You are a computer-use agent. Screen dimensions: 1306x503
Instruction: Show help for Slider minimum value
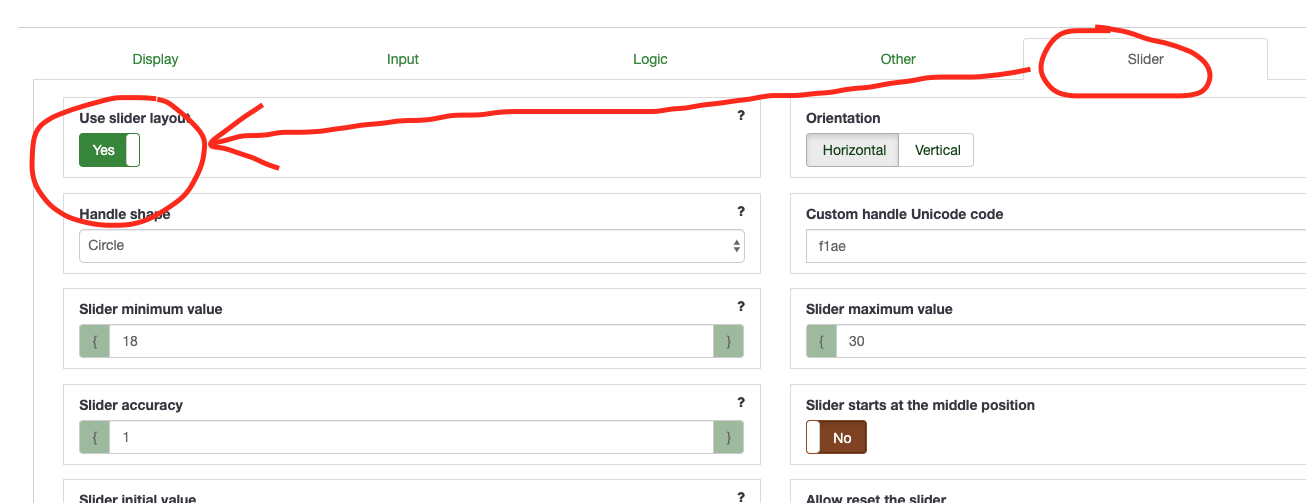(741, 307)
